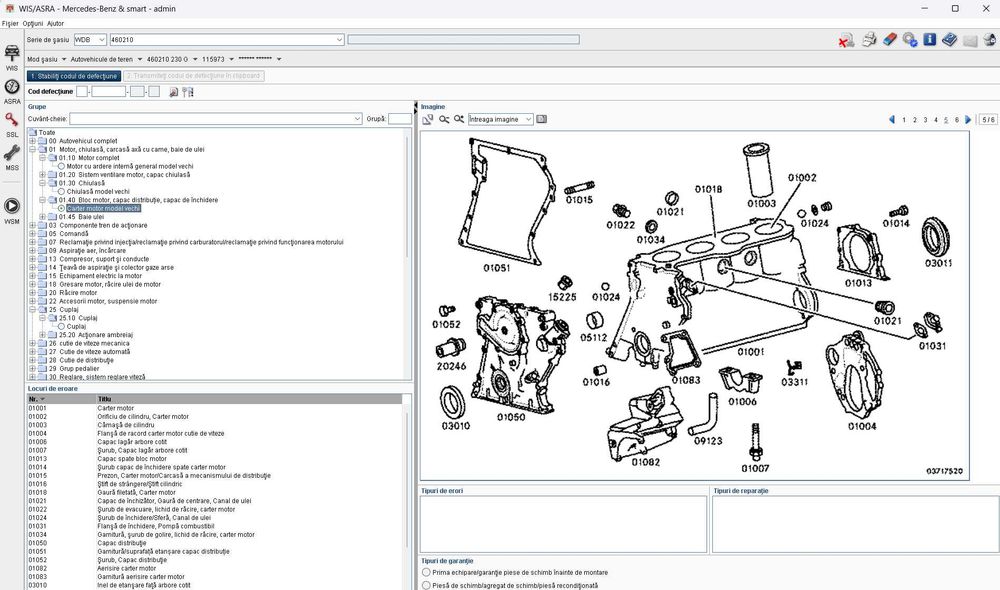This screenshot has width=1000, height=590.
Task: Go to previous image with left arrow
Action: 892,119
